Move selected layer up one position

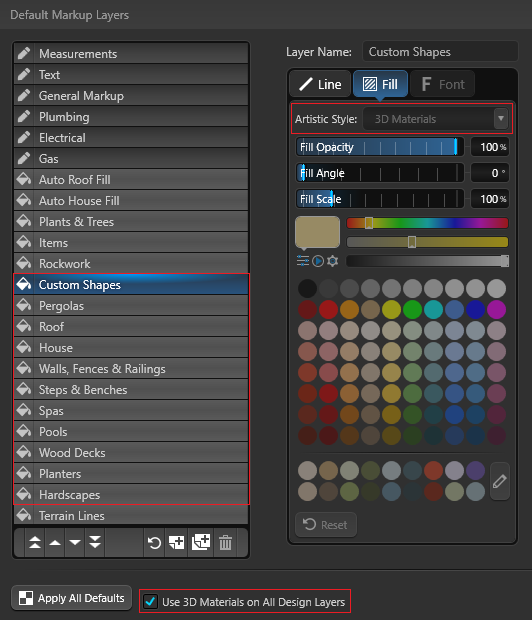click(55, 542)
